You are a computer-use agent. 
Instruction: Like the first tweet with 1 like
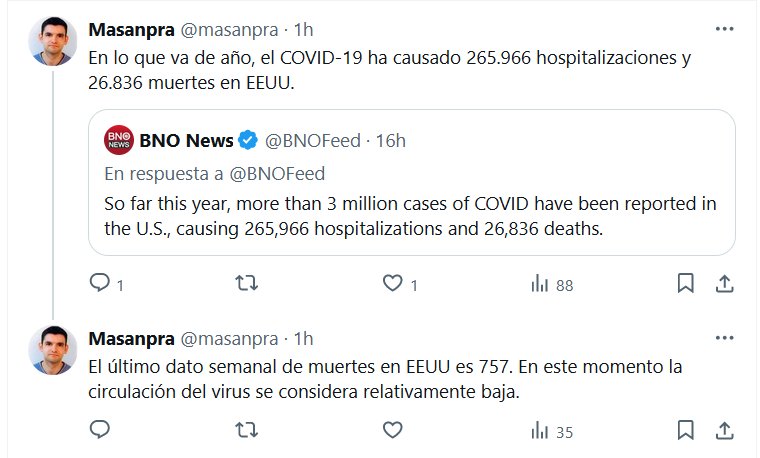(394, 284)
